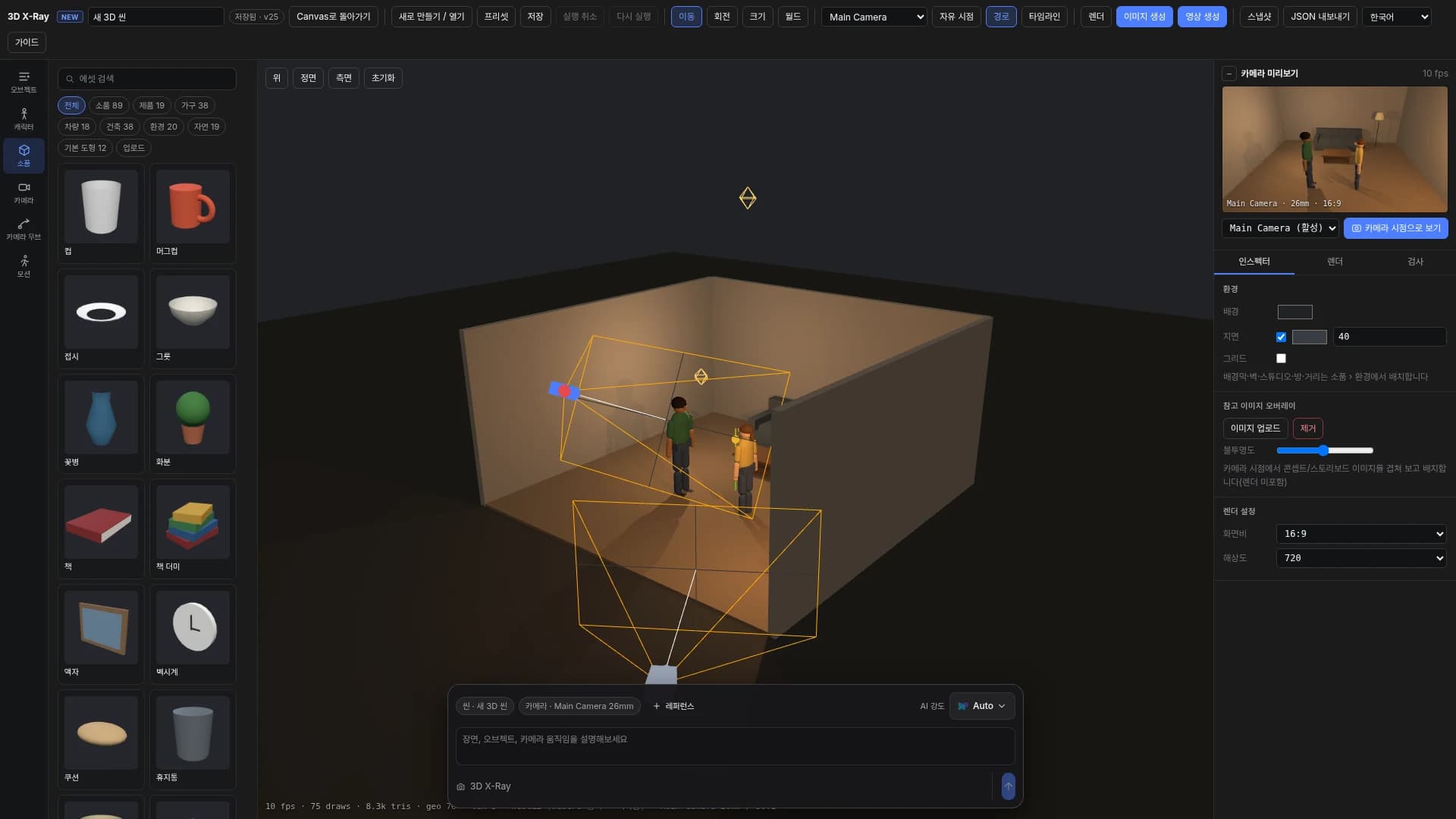Viewport: 1456px width, 819px height.
Task: Toggle the 경로 path display button
Action: (1001, 17)
